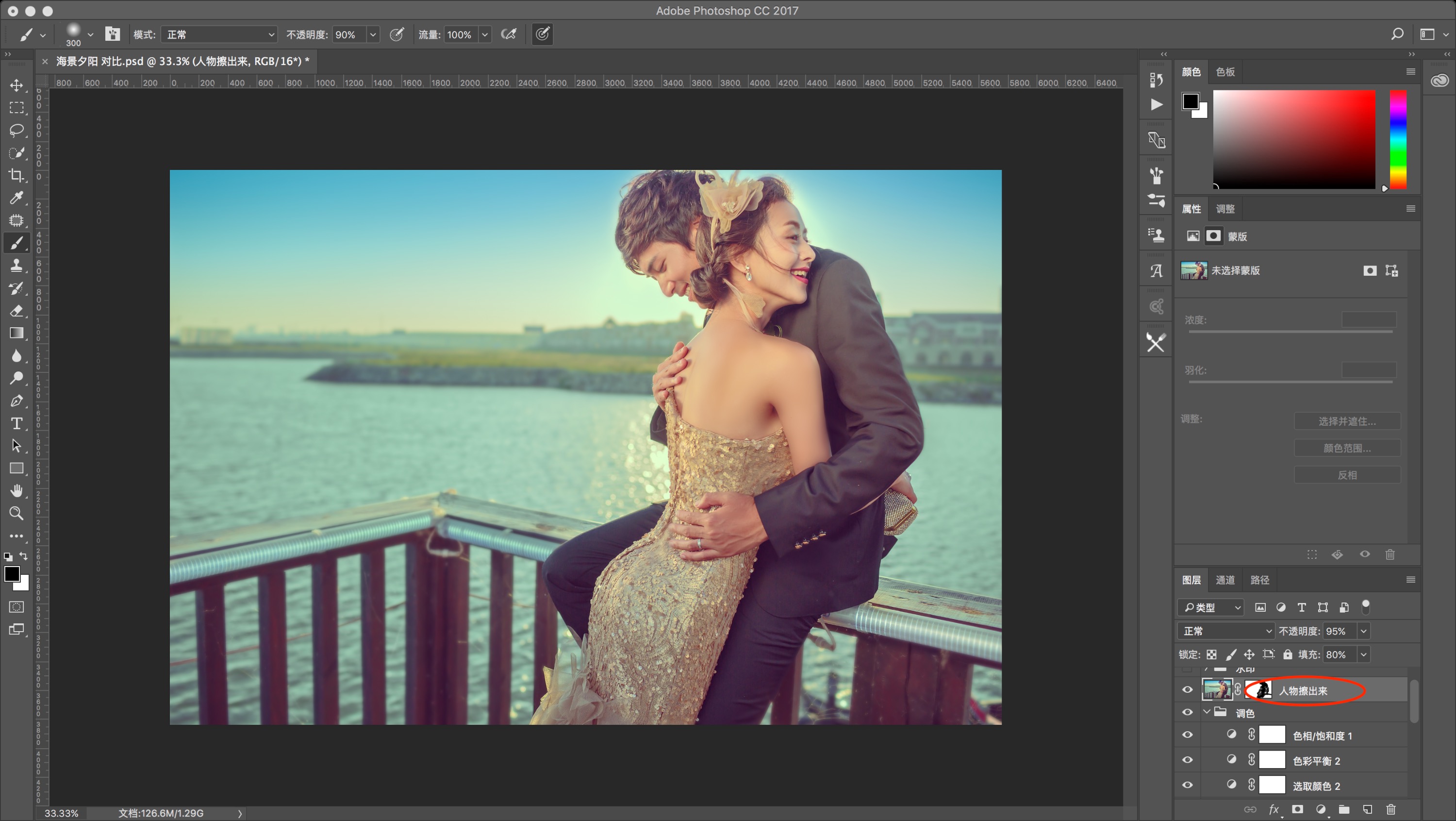
Task: Switch to the 调整 tab
Action: pyautogui.click(x=1225, y=209)
